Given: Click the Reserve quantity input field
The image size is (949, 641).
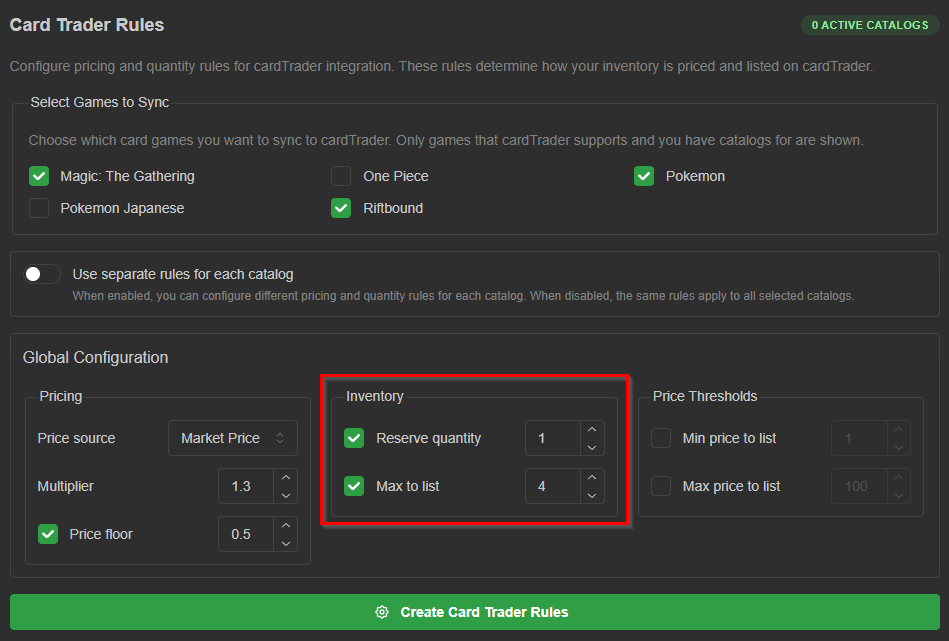Looking at the screenshot, I should tap(553, 438).
